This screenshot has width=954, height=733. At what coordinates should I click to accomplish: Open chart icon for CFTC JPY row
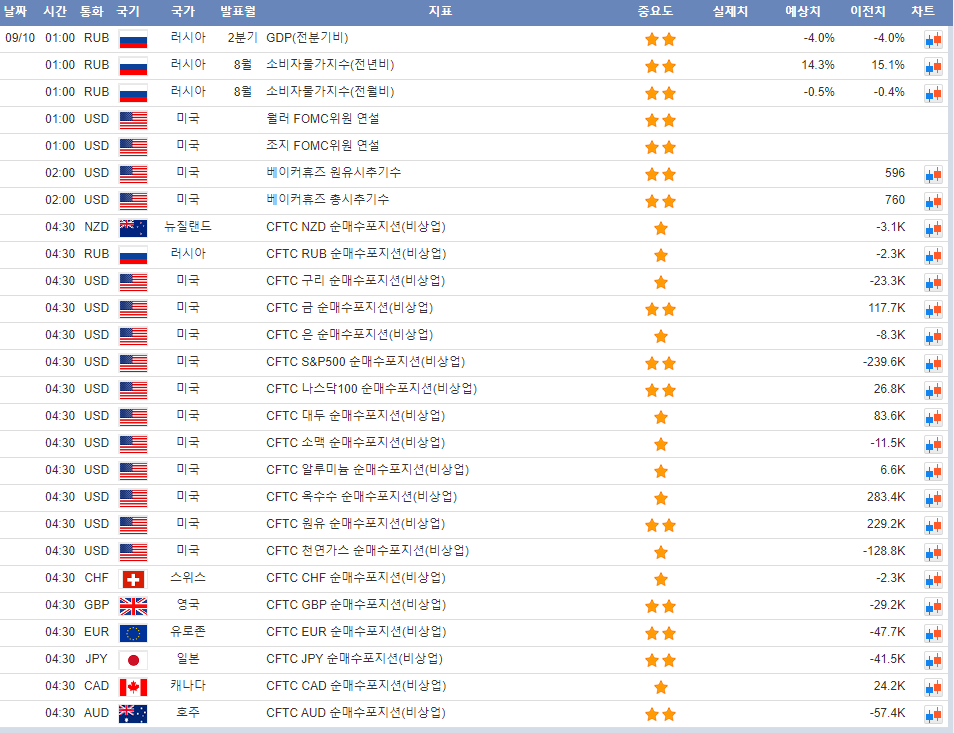click(933, 660)
